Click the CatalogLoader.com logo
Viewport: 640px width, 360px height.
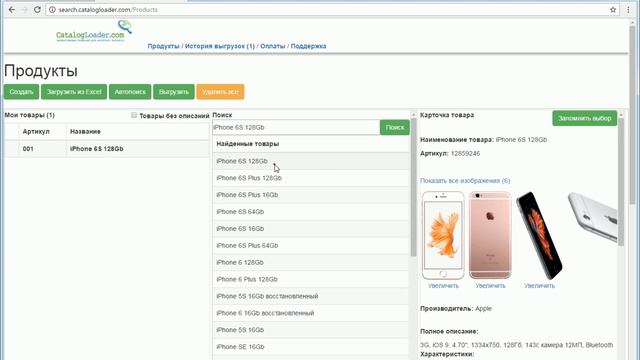94,31
